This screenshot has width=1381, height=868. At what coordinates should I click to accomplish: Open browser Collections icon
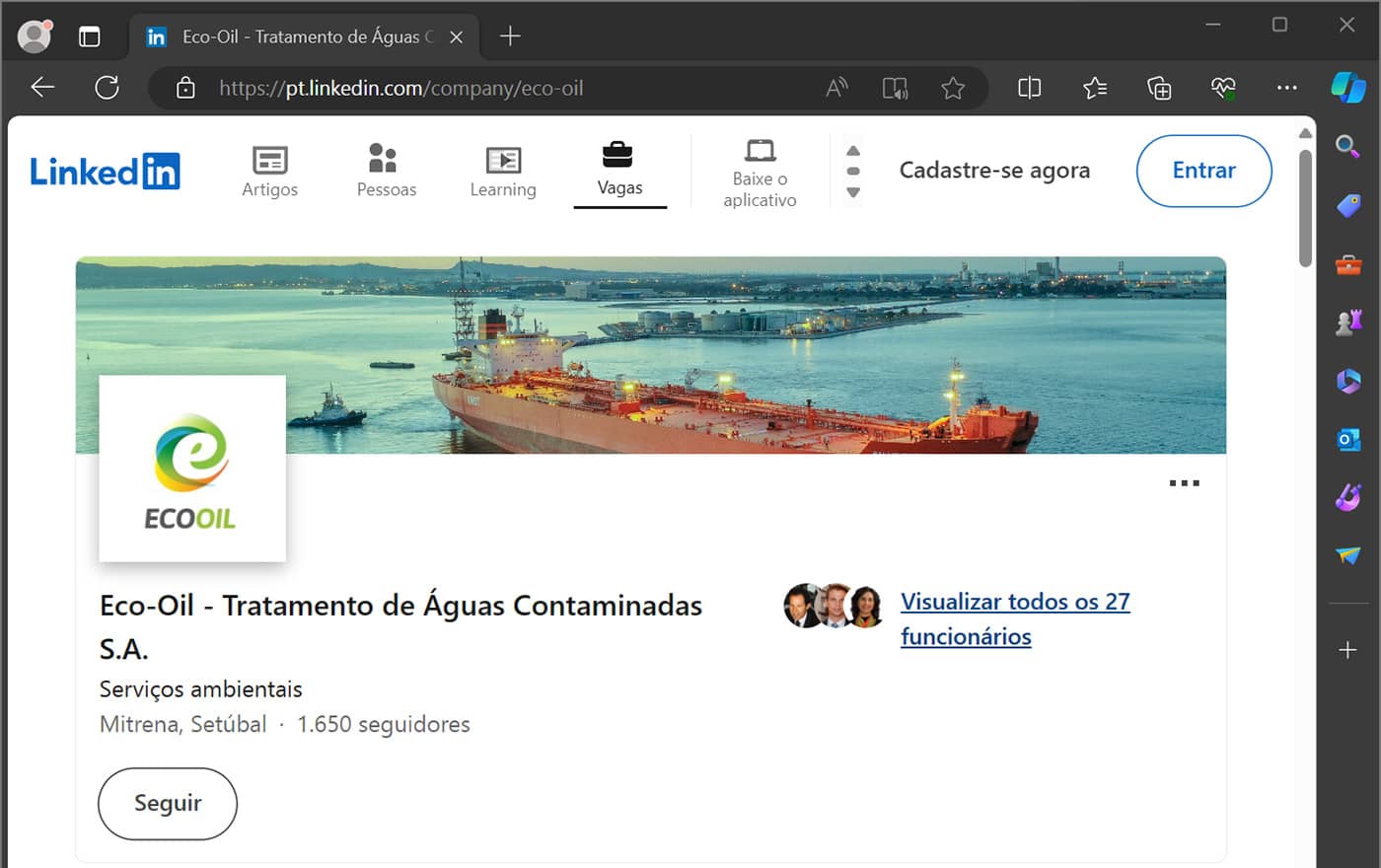1159,89
